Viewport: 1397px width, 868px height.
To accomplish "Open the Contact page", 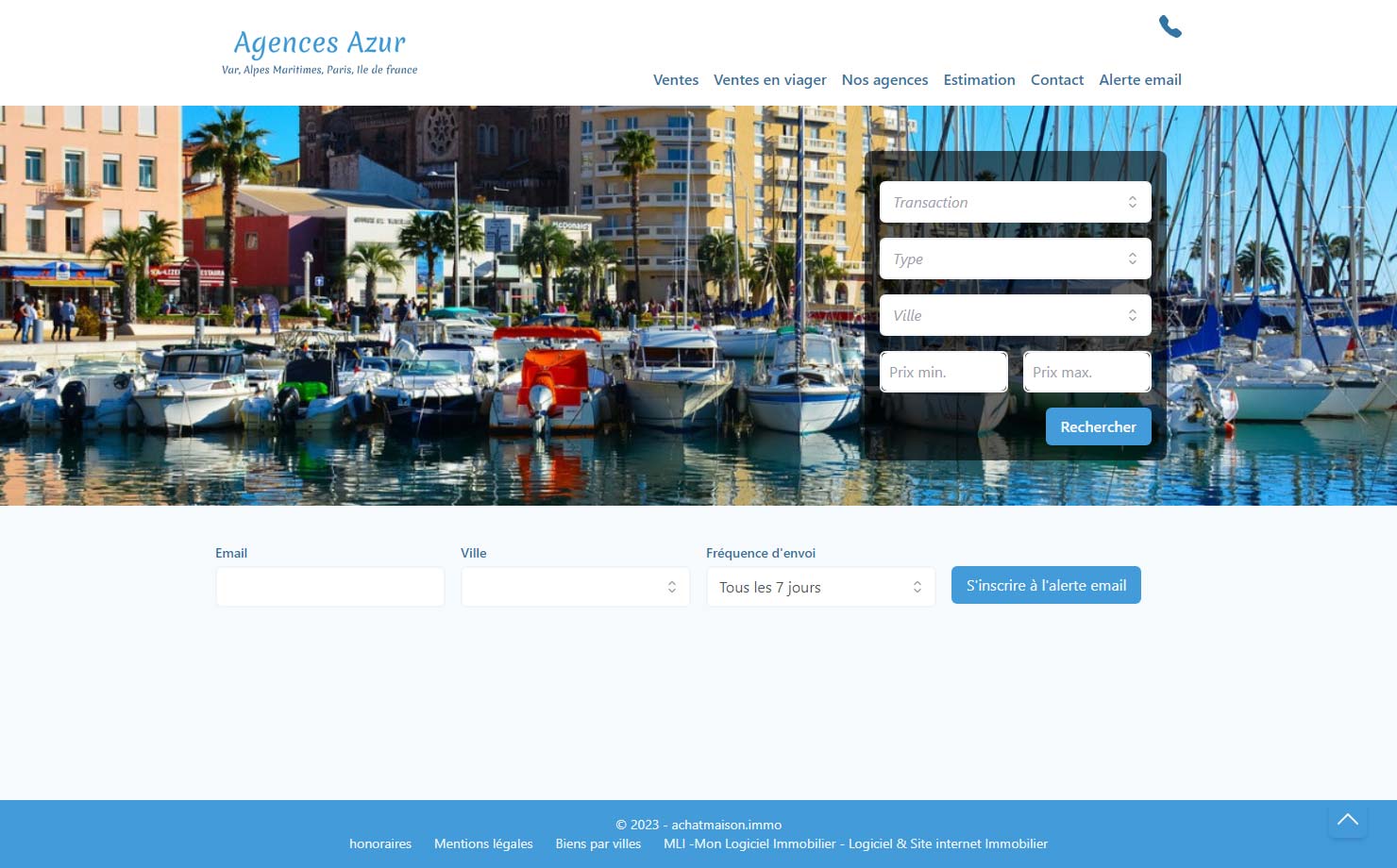I will pyautogui.click(x=1057, y=80).
